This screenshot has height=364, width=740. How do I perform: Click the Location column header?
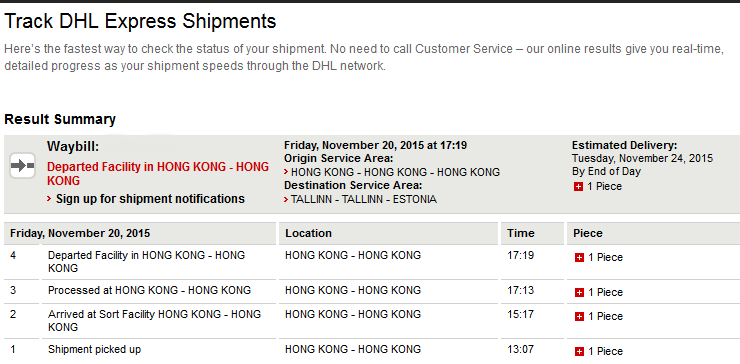point(309,233)
